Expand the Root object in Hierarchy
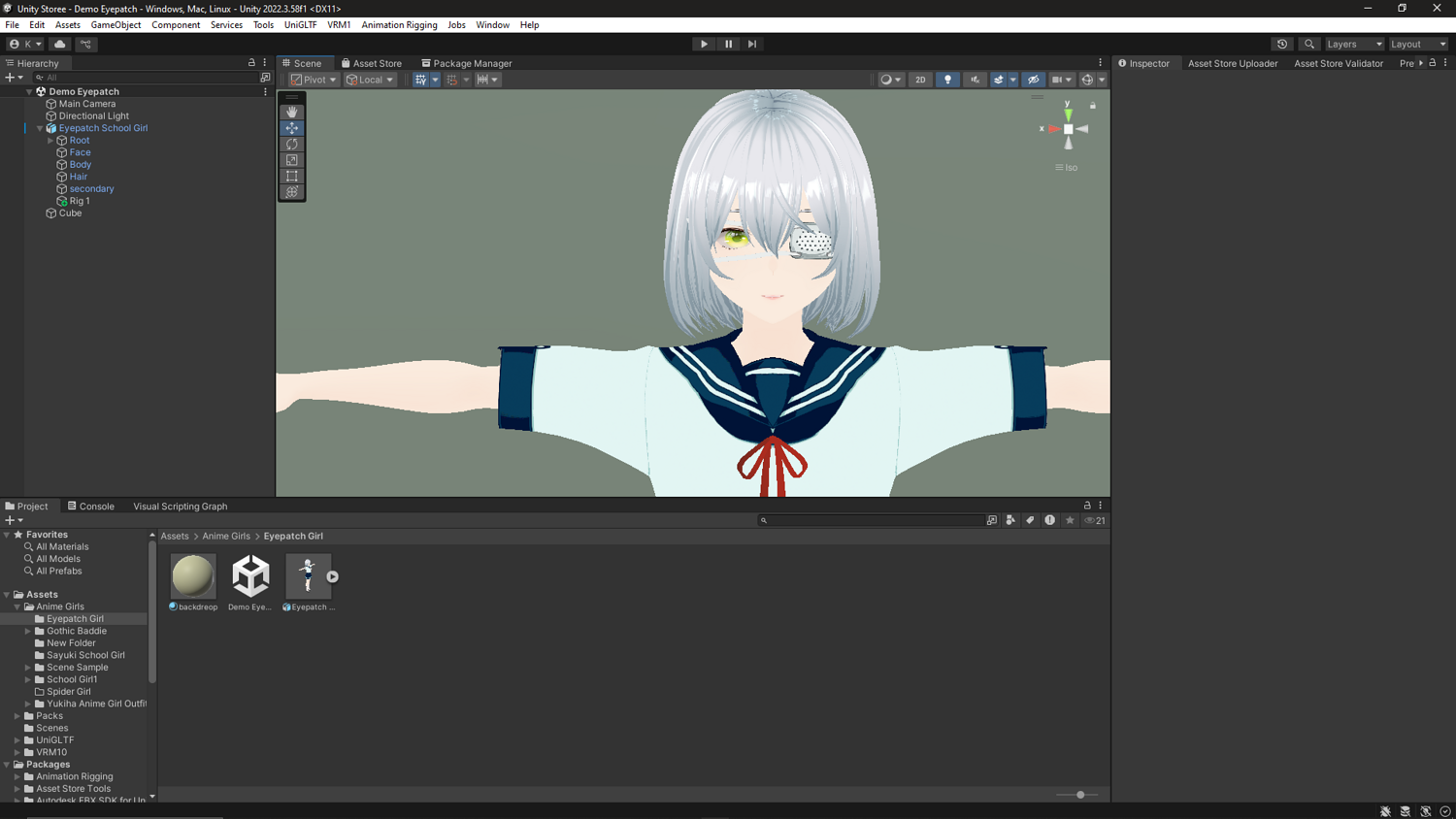Viewport: 1456px width, 819px height. pos(50,141)
